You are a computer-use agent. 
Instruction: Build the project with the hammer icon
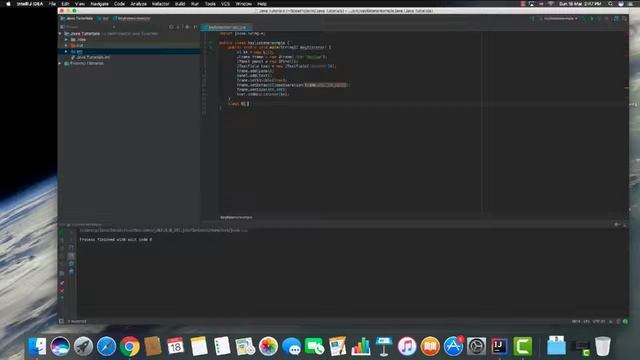pyautogui.click(x=532, y=18)
